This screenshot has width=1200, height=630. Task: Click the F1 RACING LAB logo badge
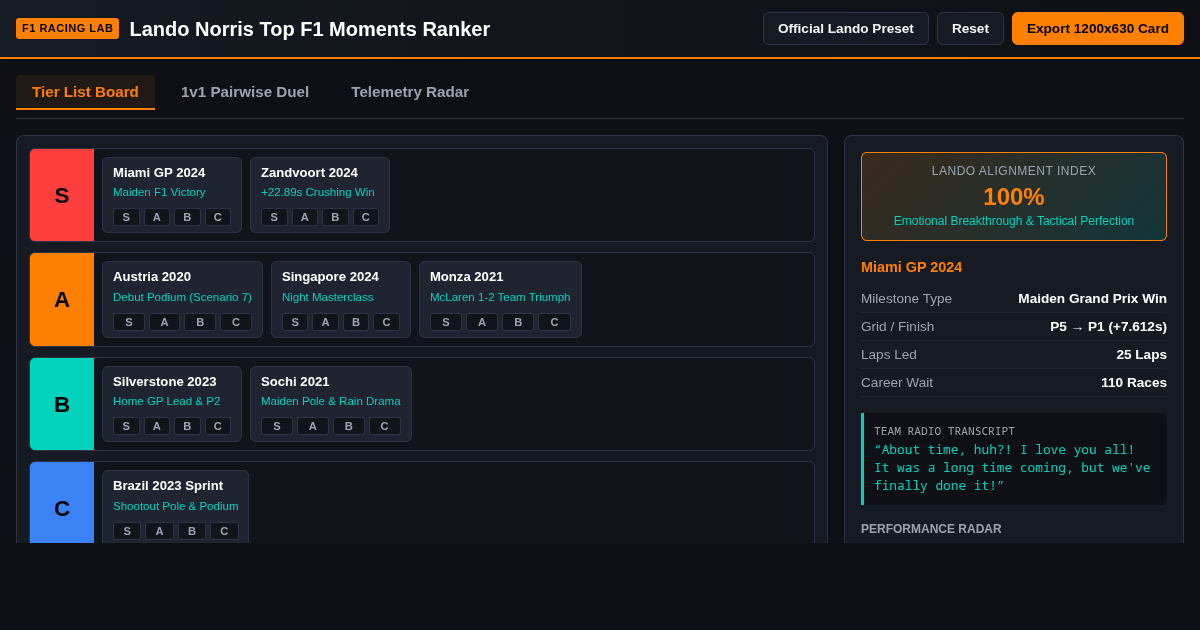click(x=67, y=28)
